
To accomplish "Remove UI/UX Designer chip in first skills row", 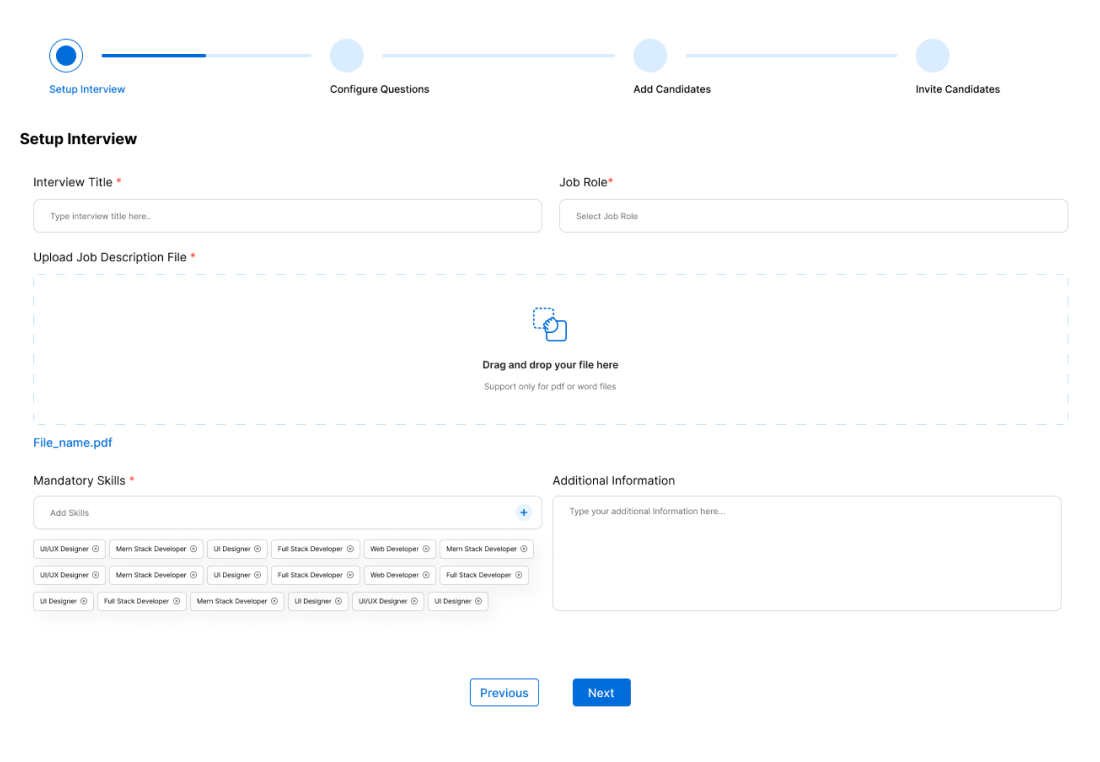I will pyautogui.click(x=95, y=549).
